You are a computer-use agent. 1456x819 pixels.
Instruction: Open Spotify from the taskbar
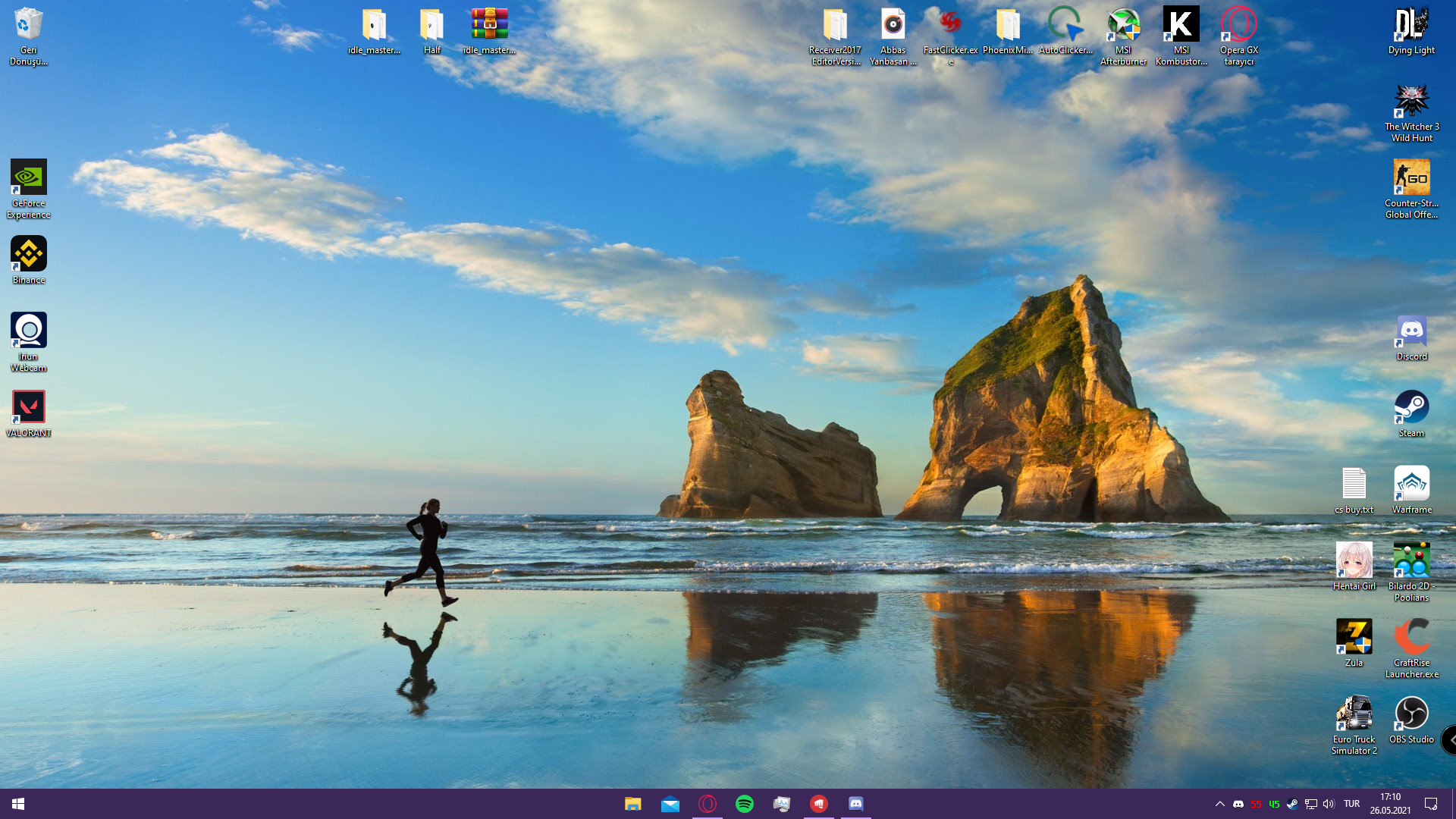point(745,804)
